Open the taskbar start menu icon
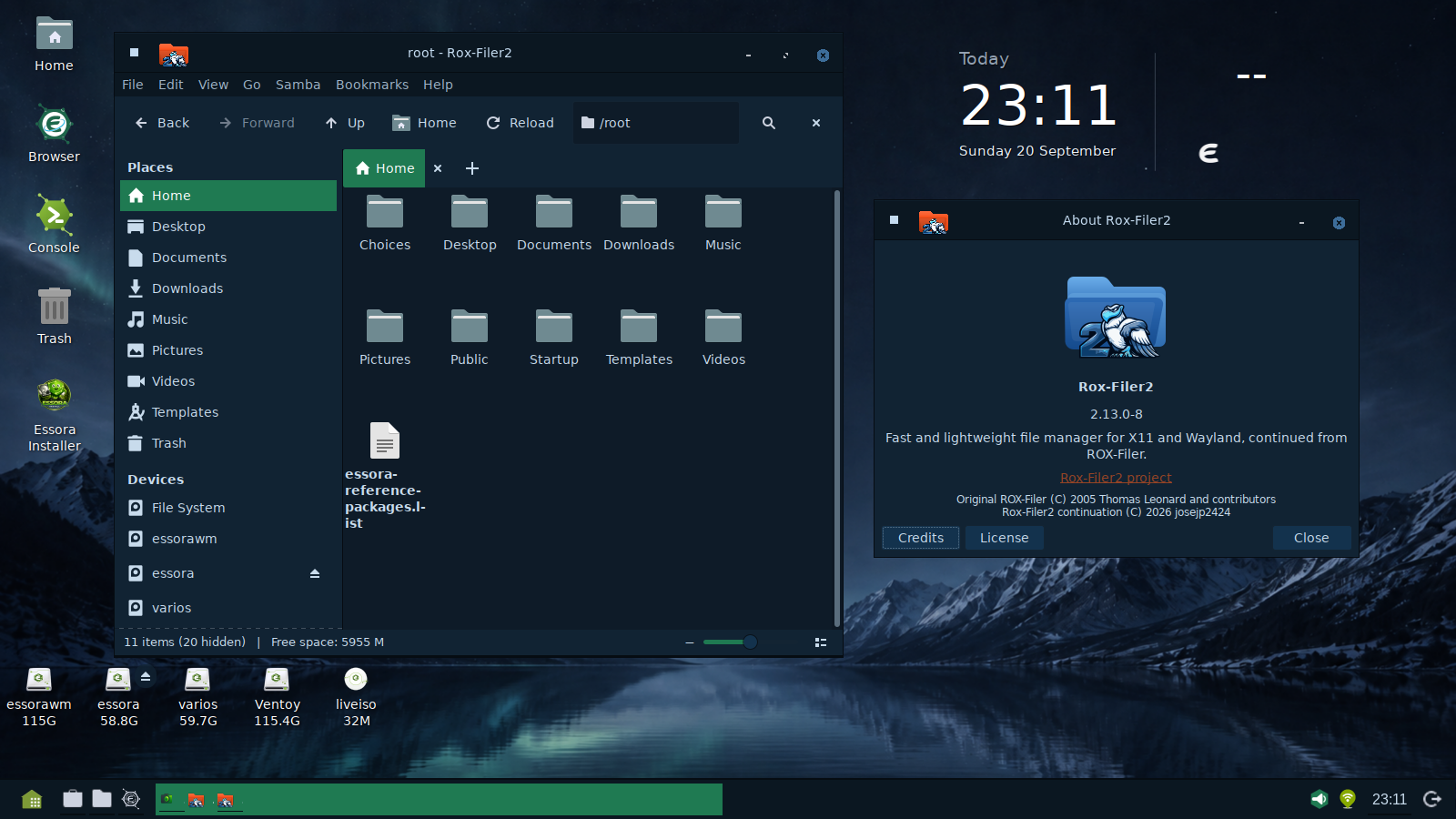Screen dimensions: 1456x819 pyautogui.click(x=32, y=799)
